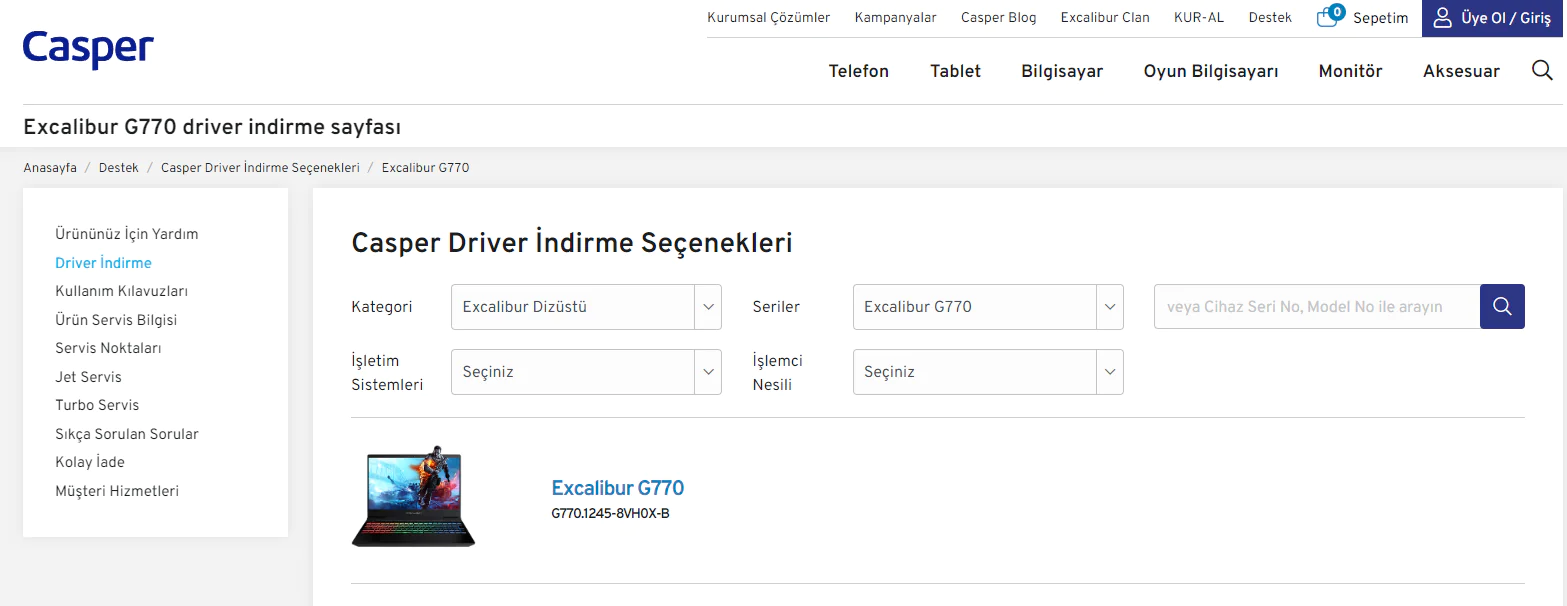
Task: Select Oyun Bilgisayarı from the navigation menu
Action: pos(1210,71)
